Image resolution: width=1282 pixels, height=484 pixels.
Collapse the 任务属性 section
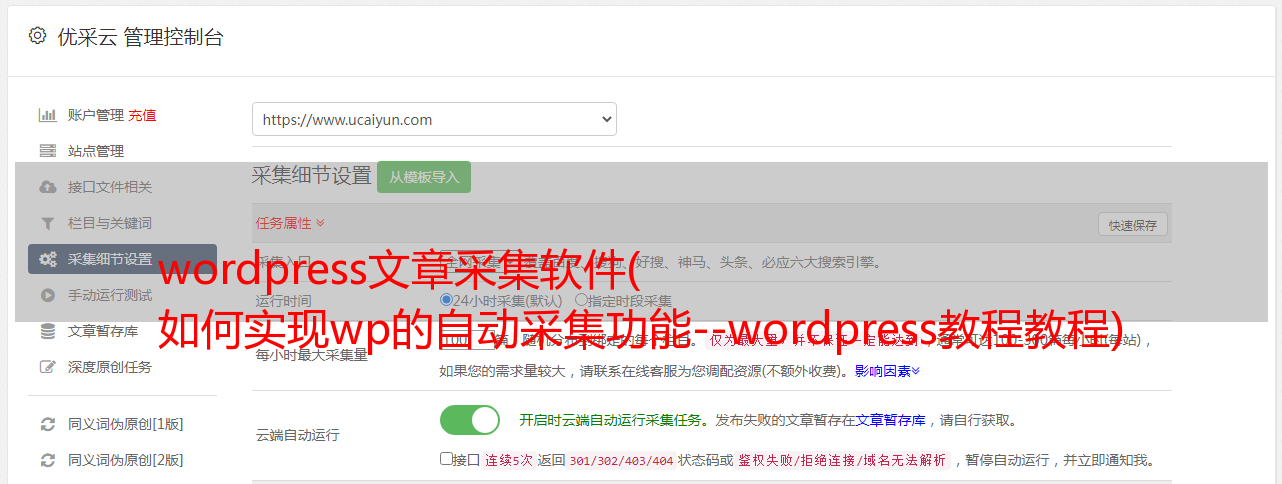(290, 223)
